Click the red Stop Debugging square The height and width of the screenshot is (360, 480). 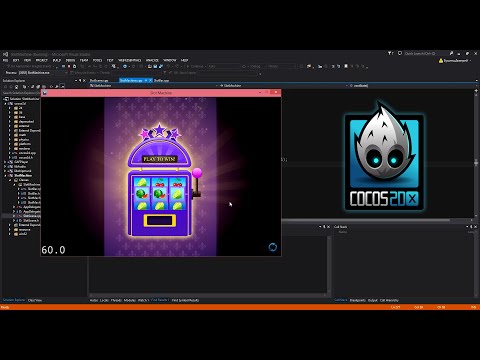click(x=69, y=66)
